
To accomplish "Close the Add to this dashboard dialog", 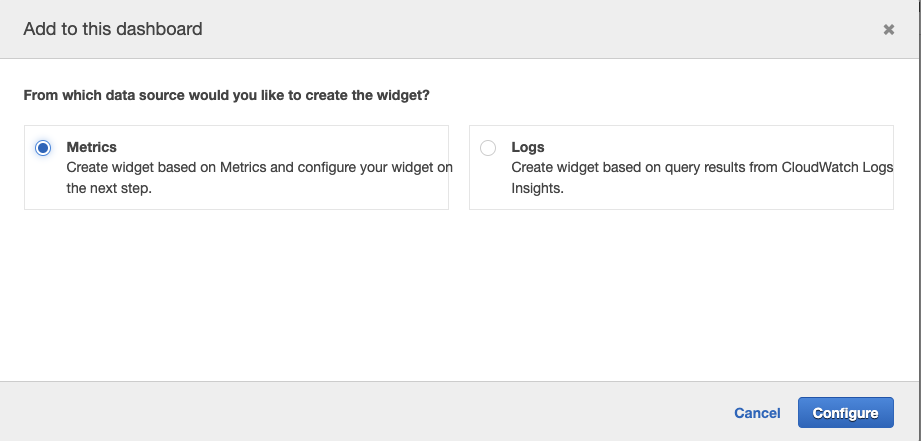I will 888,30.
